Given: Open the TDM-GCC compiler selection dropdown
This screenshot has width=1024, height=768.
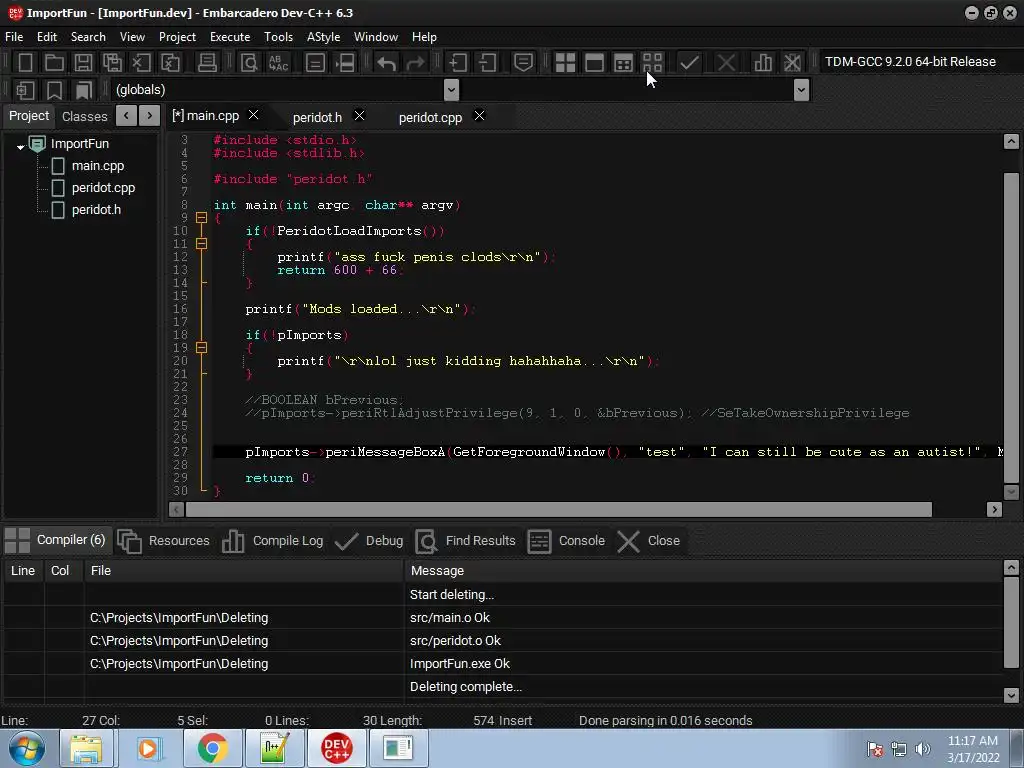Looking at the screenshot, I should pyautogui.click(x=910, y=61).
